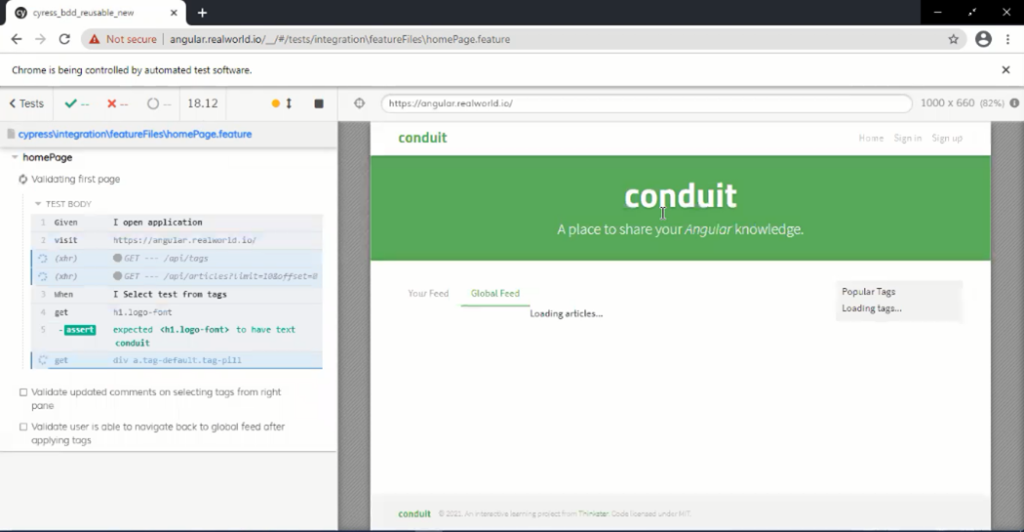Open the Chrome three-dot menu
The image size is (1024, 532).
(1010, 39)
